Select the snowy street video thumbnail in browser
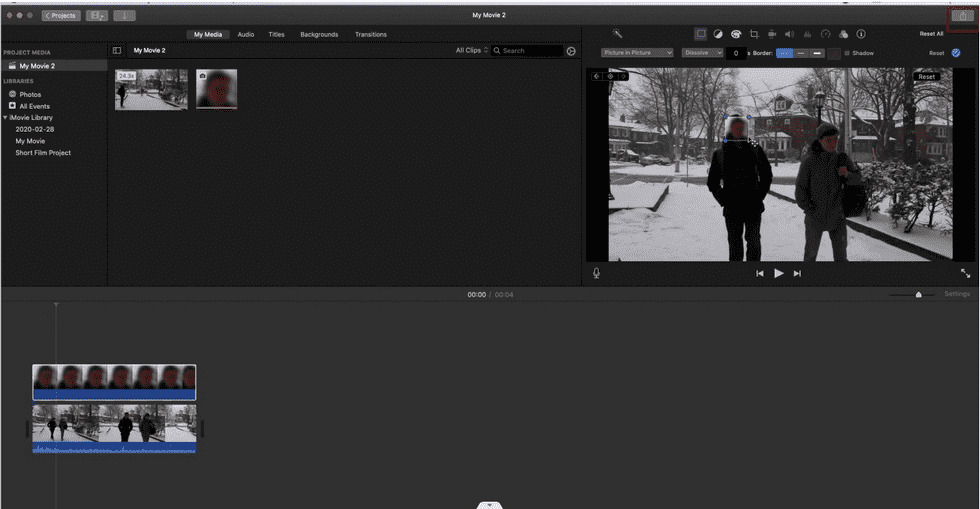Viewport: 980px width, 509px height. click(x=151, y=89)
